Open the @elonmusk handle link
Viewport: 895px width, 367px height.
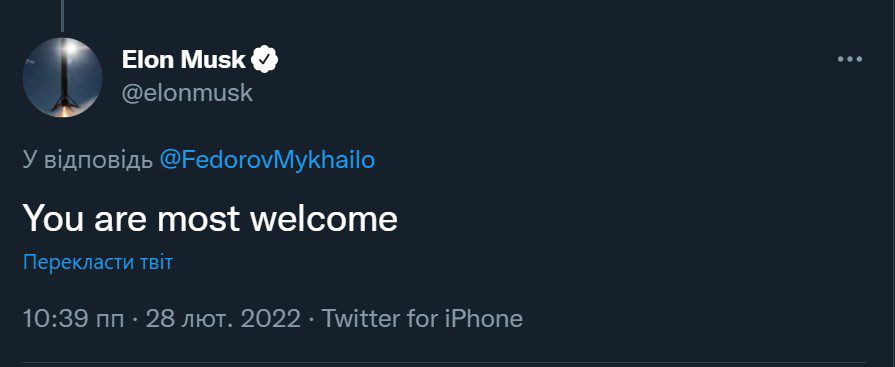tap(187, 93)
